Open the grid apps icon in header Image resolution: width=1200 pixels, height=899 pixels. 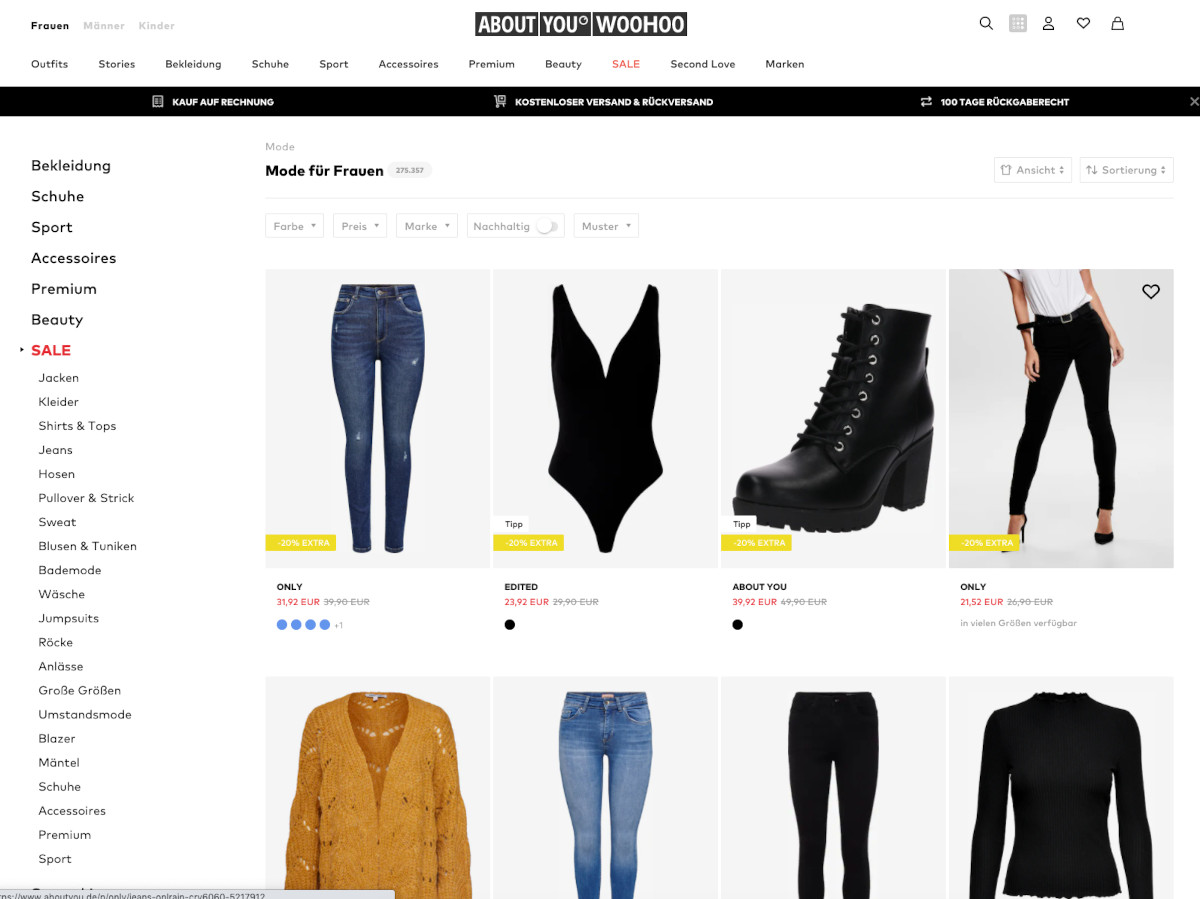pos(1018,23)
